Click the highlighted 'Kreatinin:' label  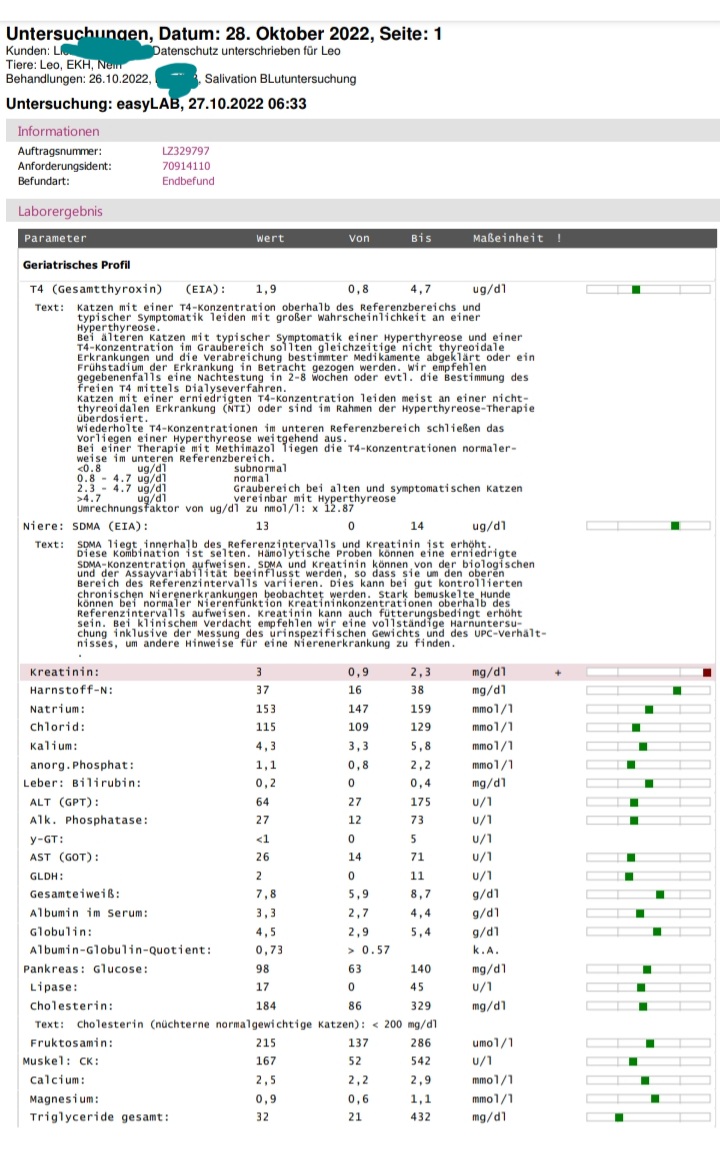pyautogui.click(x=65, y=672)
